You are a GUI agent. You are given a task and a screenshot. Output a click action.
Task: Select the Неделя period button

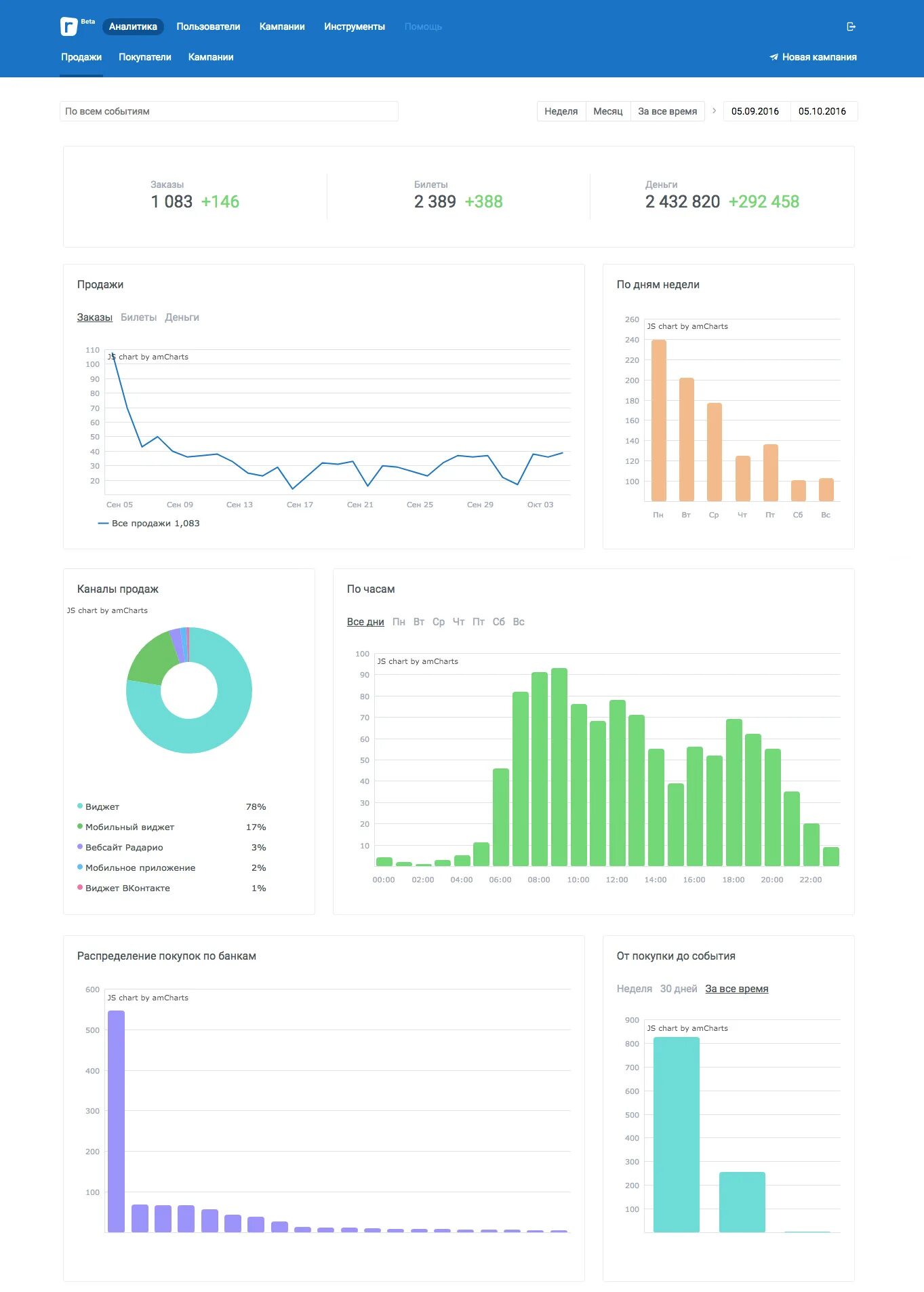561,111
